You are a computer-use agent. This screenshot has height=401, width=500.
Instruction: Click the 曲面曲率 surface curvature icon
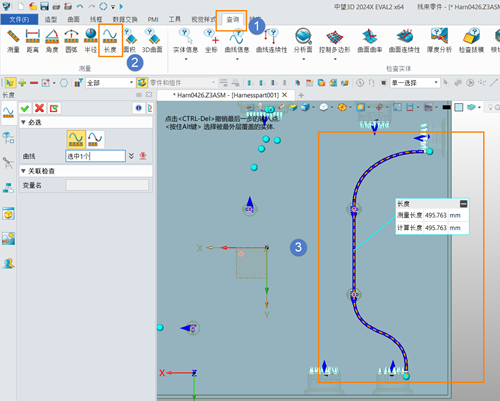369,41
